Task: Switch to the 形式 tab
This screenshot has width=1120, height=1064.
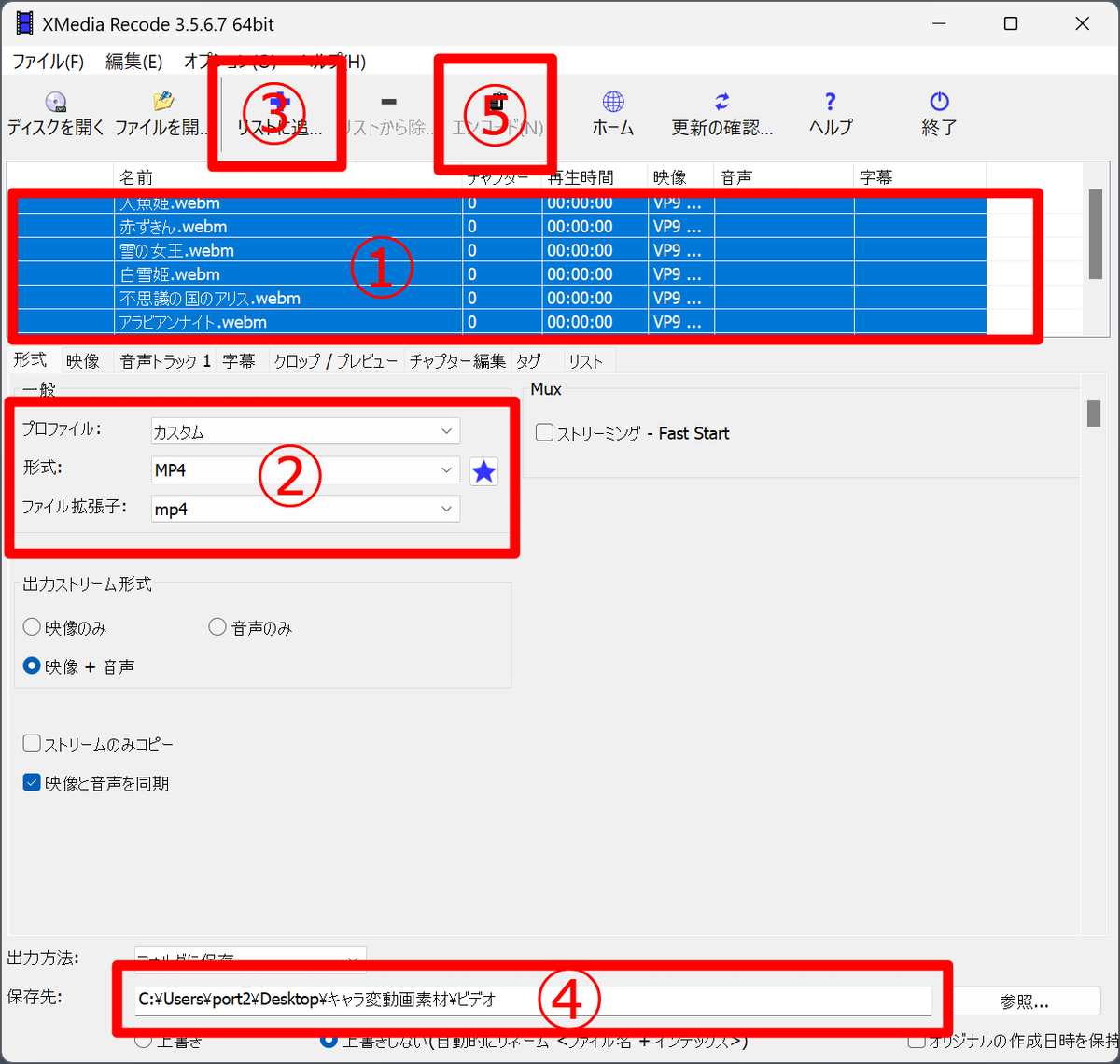Action: (x=31, y=360)
